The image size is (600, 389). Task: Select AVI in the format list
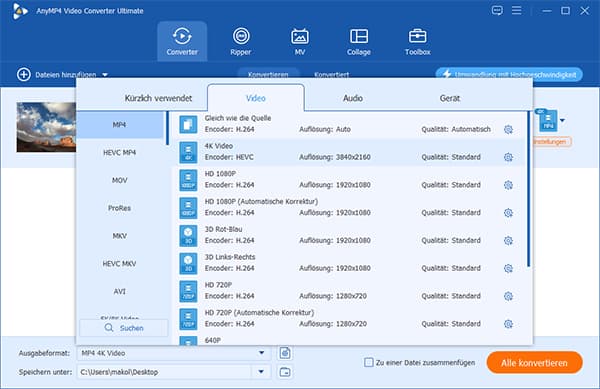[x=120, y=291]
